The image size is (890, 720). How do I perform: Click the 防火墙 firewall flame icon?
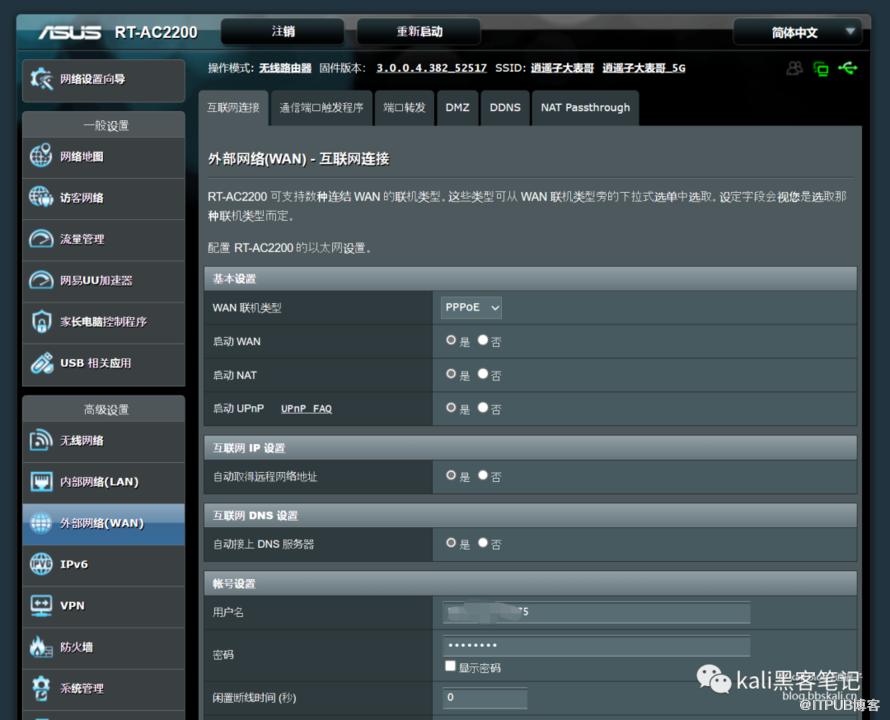41,646
